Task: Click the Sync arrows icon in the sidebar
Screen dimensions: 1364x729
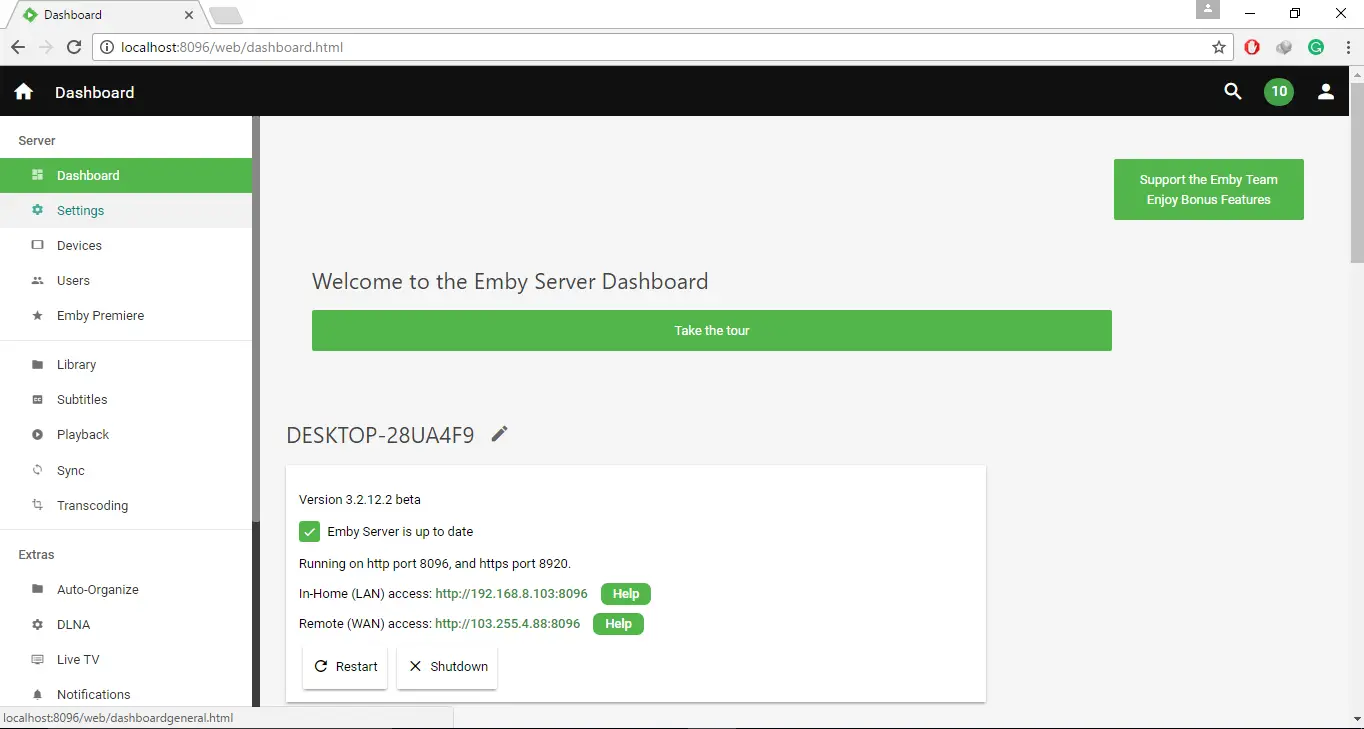Action: point(38,470)
